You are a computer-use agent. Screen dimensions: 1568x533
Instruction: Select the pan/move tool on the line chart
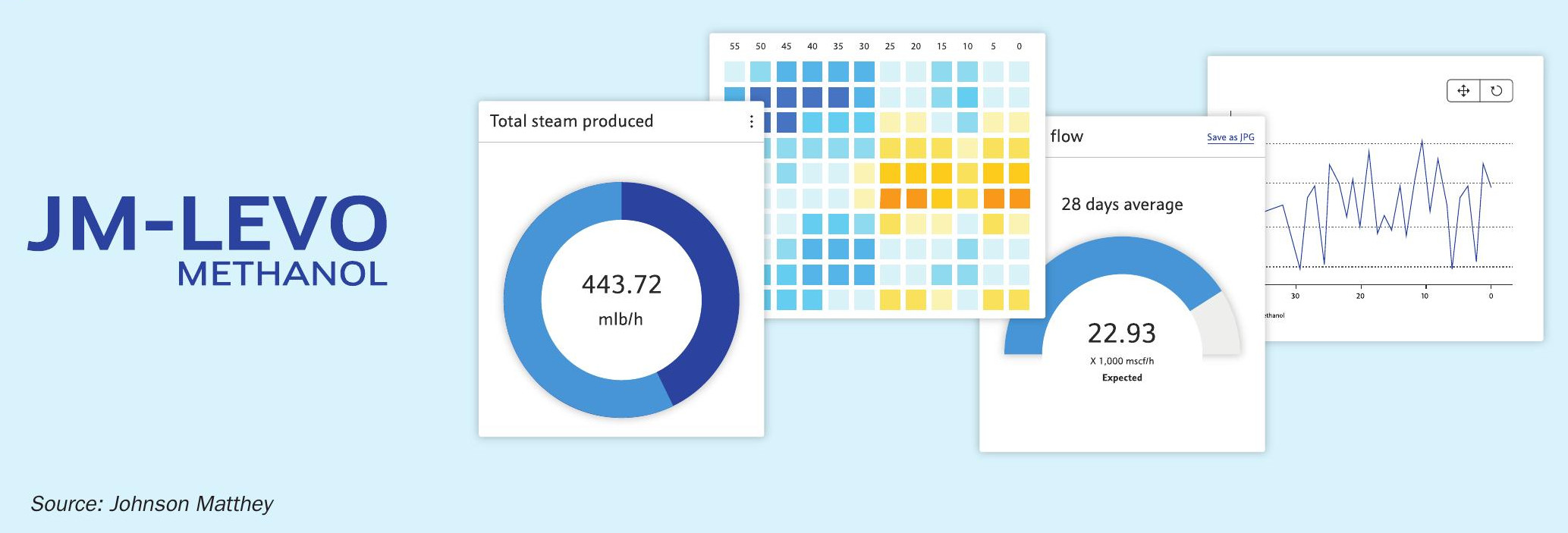click(x=1463, y=91)
